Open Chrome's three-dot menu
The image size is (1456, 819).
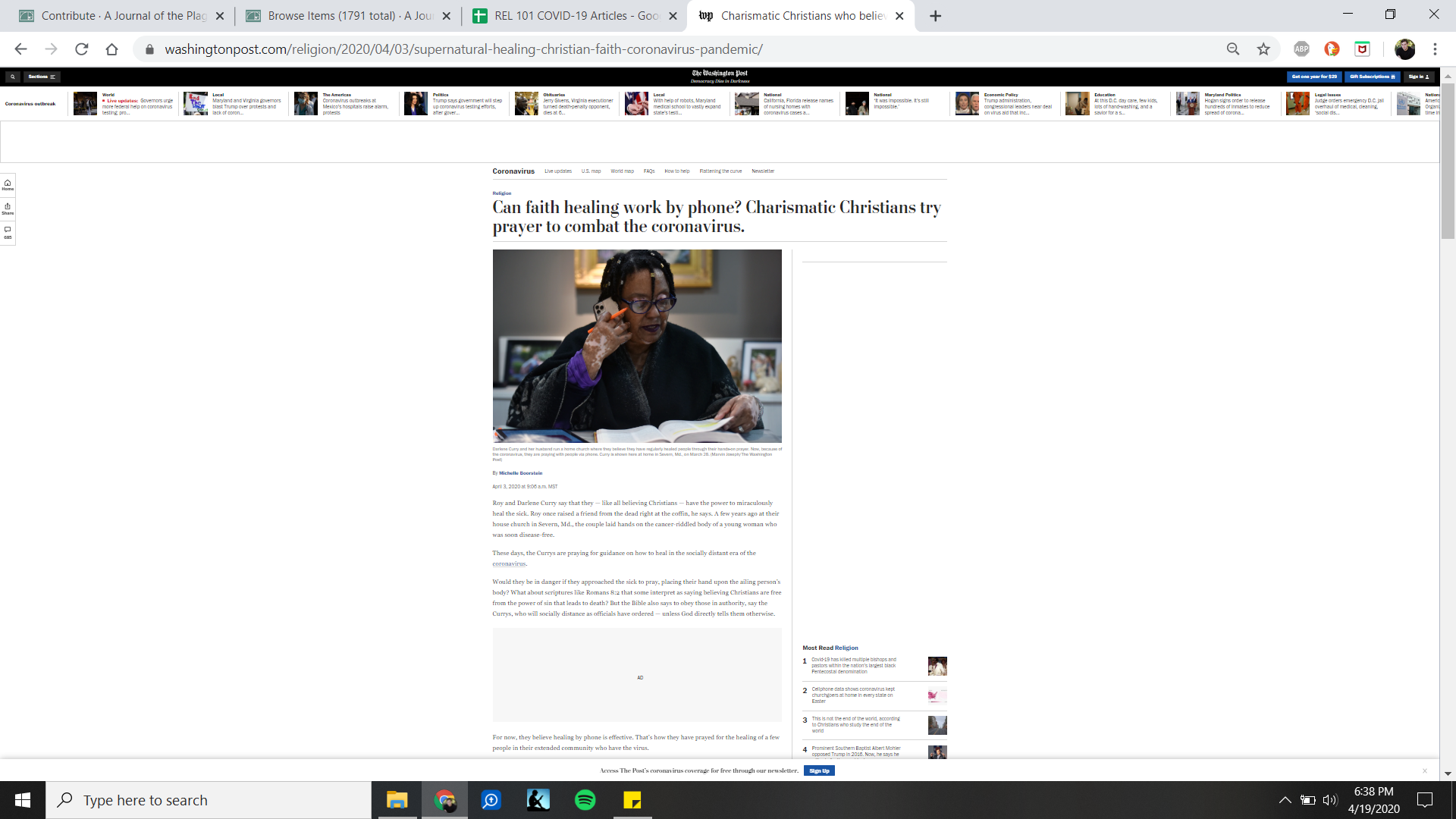click(x=1435, y=49)
